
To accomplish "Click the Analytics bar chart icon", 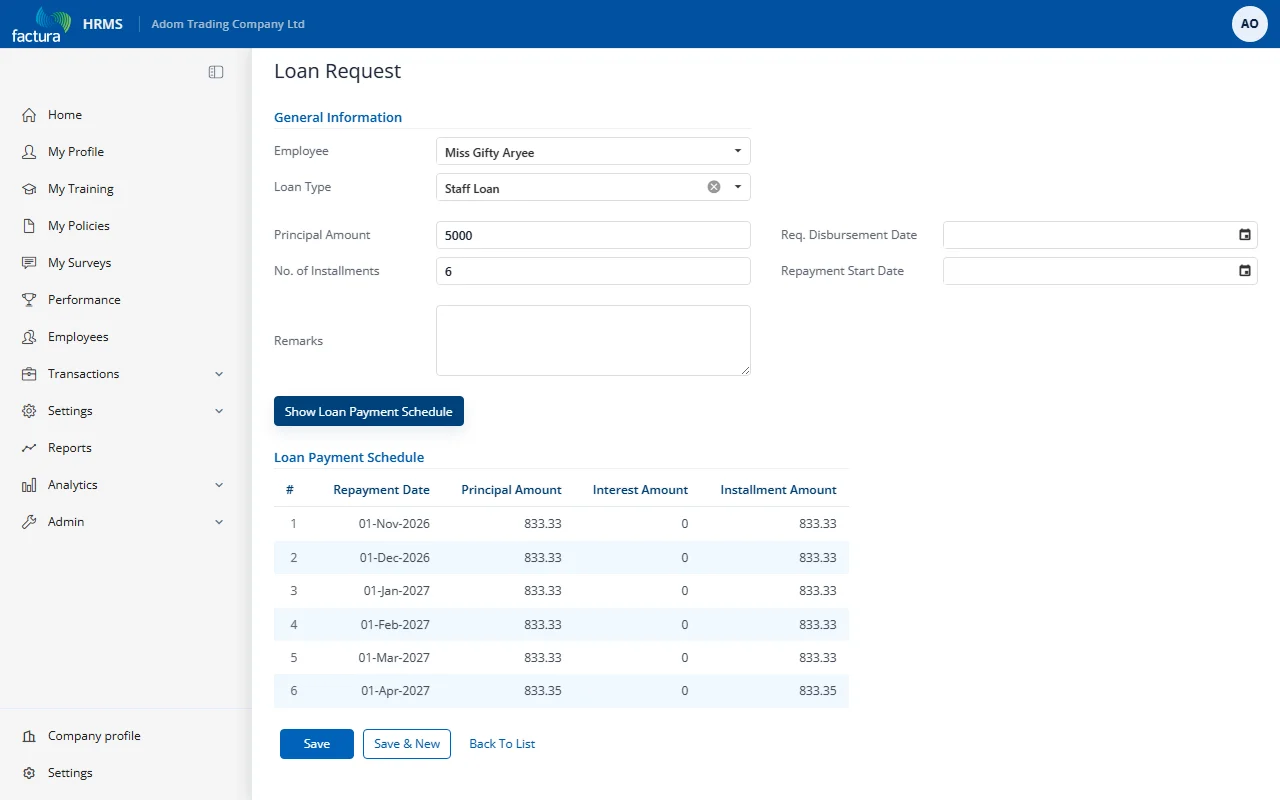I will (29, 485).
